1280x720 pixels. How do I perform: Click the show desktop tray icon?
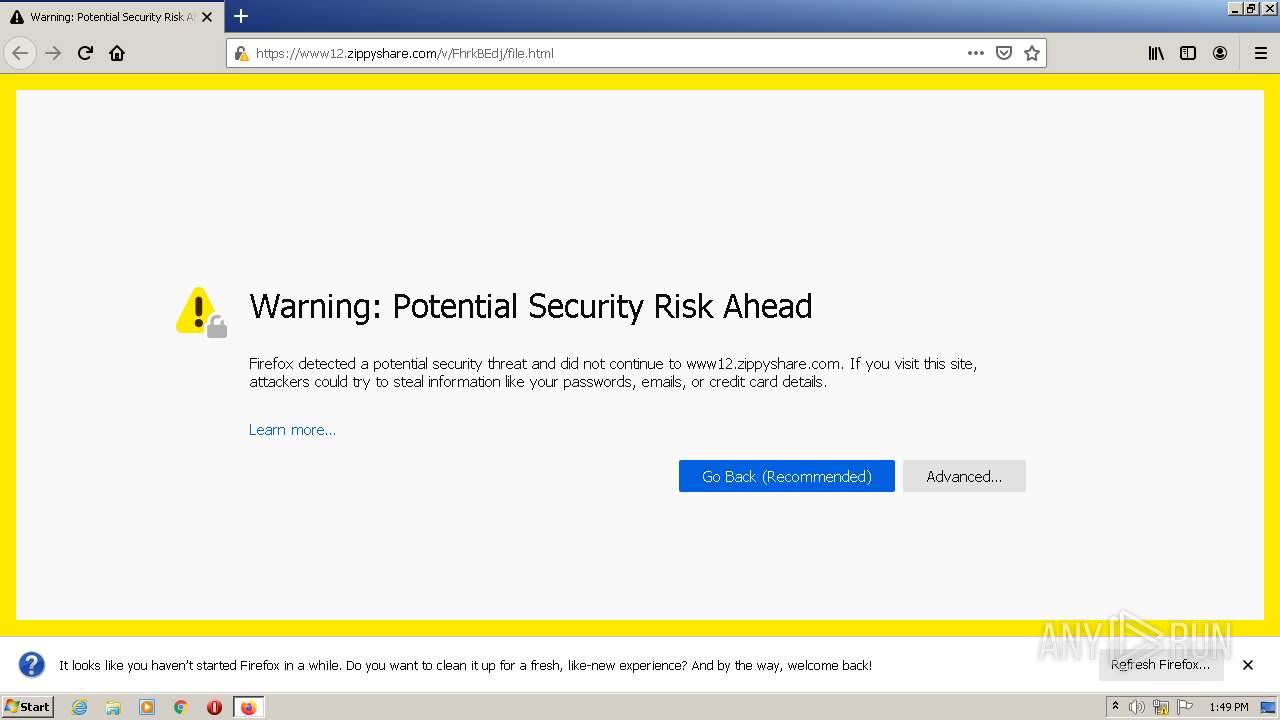pyautogui.click(x=1268, y=707)
